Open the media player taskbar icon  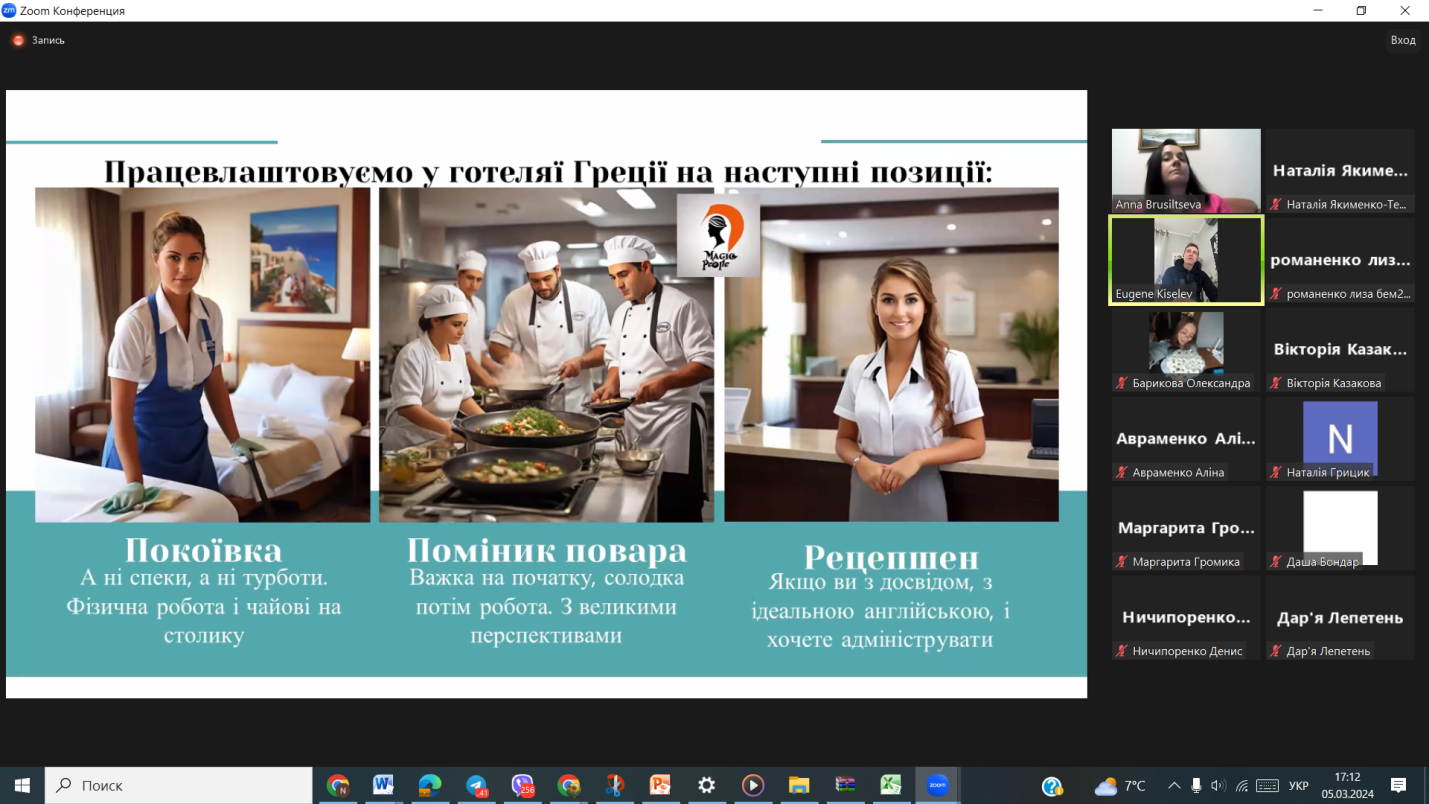tap(753, 786)
